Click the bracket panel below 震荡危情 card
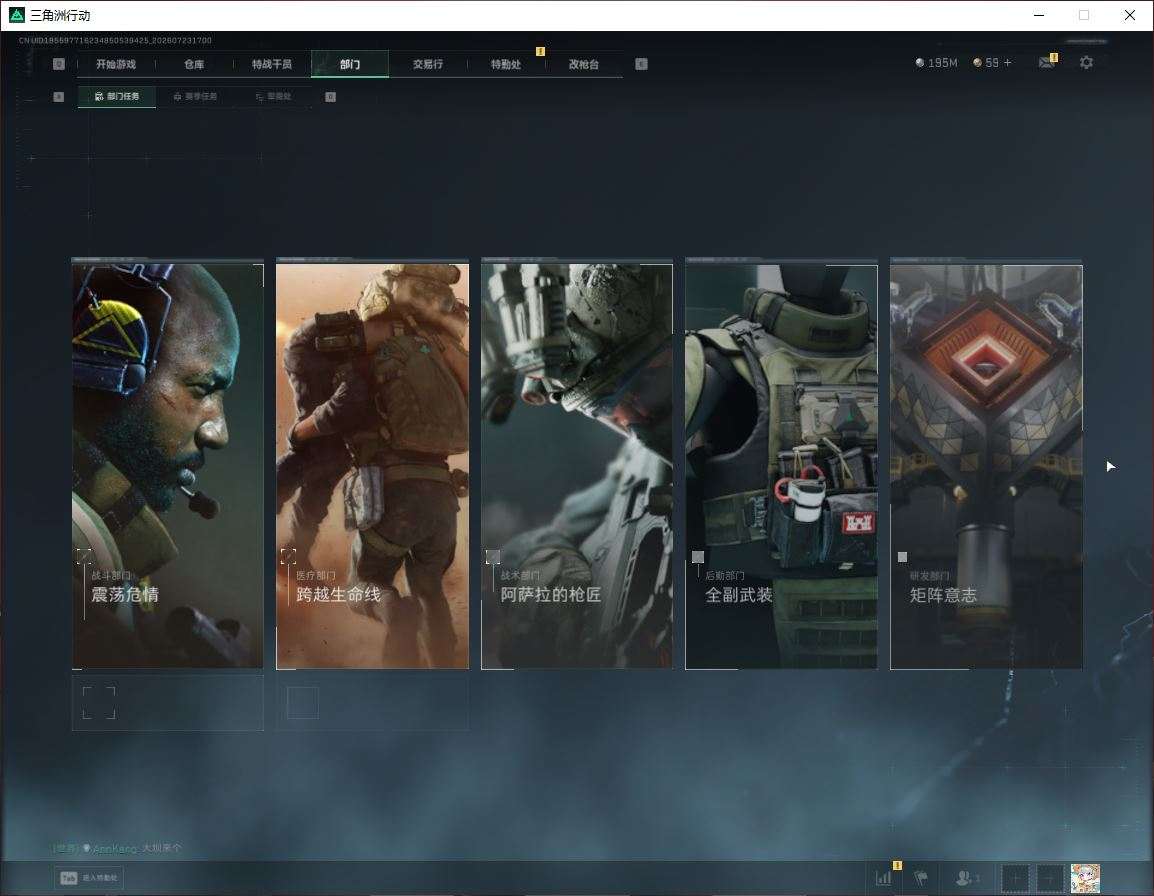The width and height of the screenshot is (1154, 896). 168,702
